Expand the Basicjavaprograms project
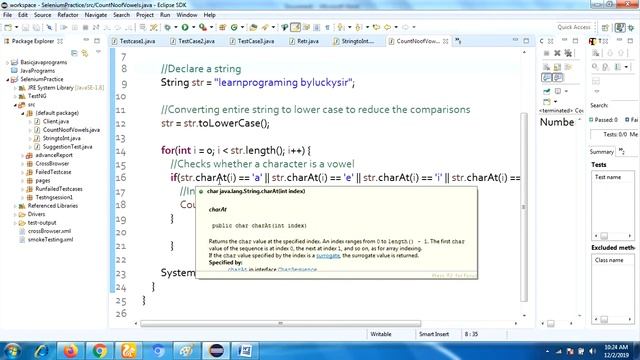Image resolution: width=640 pixels, height=360 pixels. click(7, 62)
